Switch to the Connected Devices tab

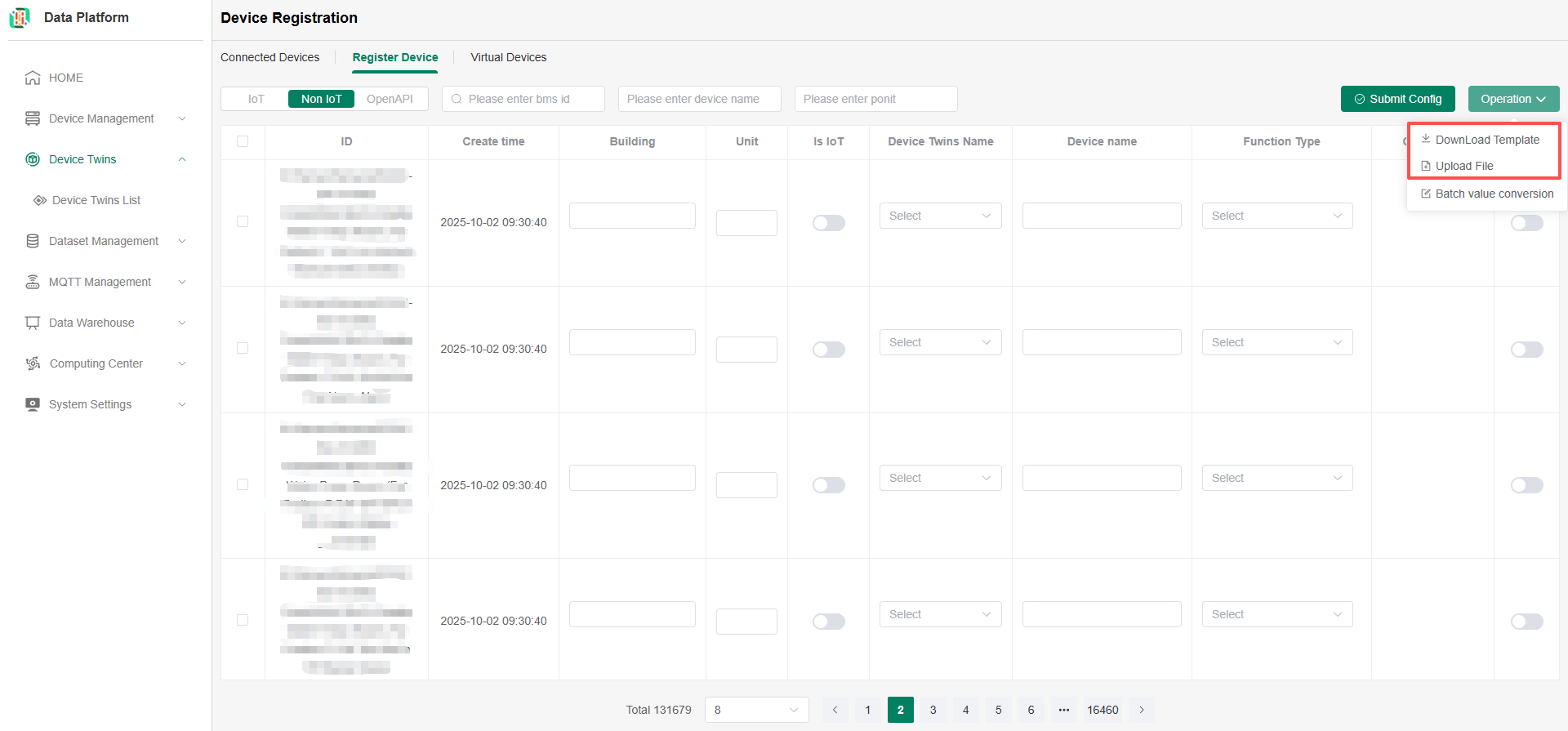click(x=269, y=57)
